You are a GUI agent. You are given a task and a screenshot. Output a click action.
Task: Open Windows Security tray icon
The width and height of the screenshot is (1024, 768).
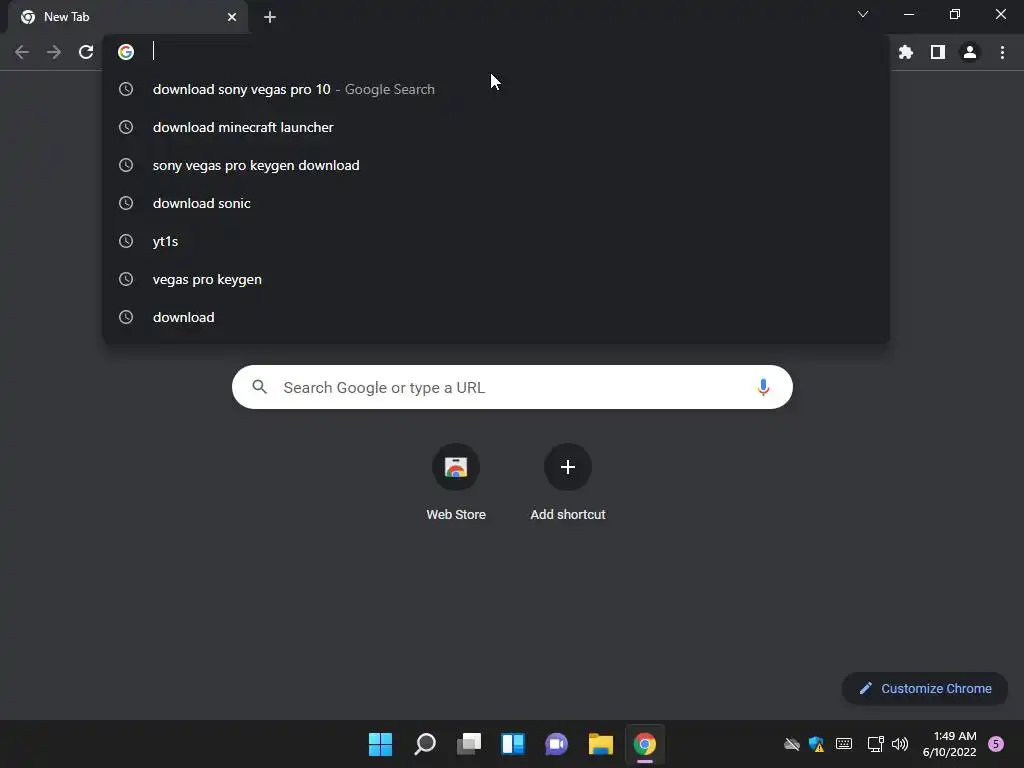coord(816,744)
